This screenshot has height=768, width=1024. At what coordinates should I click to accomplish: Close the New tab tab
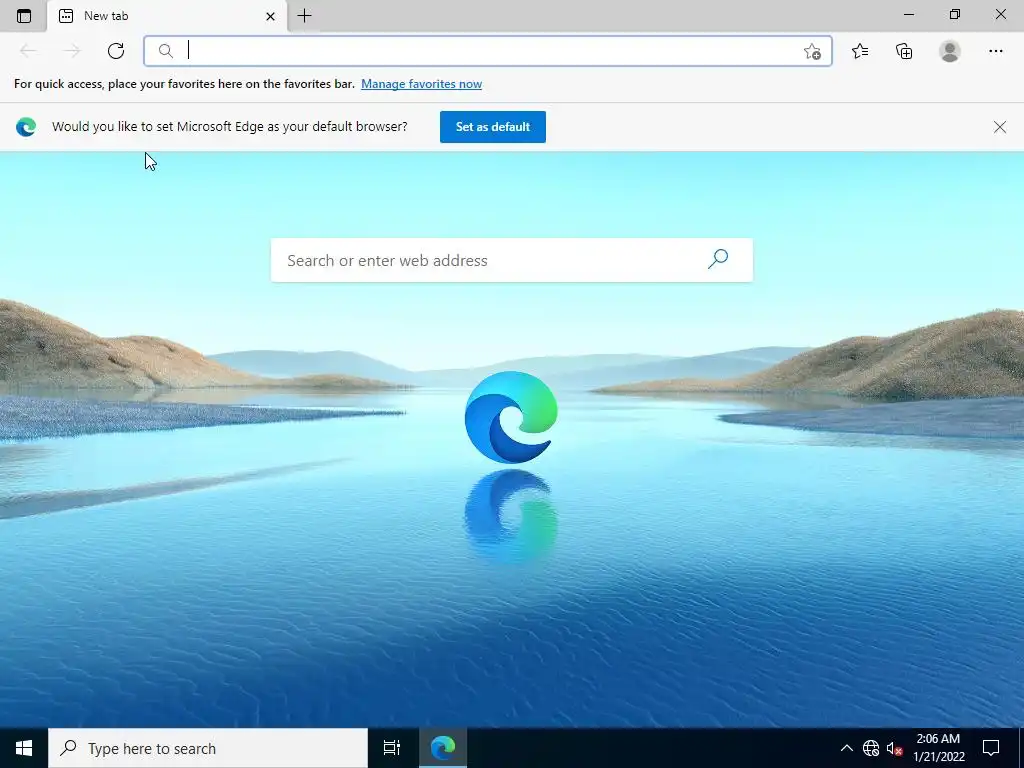[270, 16]
